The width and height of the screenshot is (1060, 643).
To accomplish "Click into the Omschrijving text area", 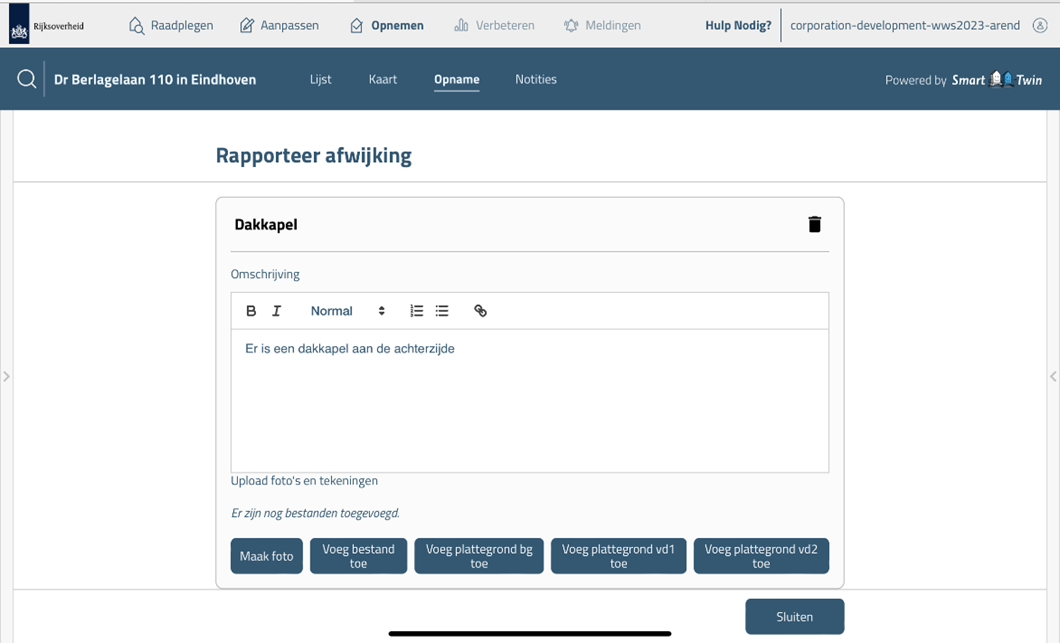I will (x=529, y=400).
